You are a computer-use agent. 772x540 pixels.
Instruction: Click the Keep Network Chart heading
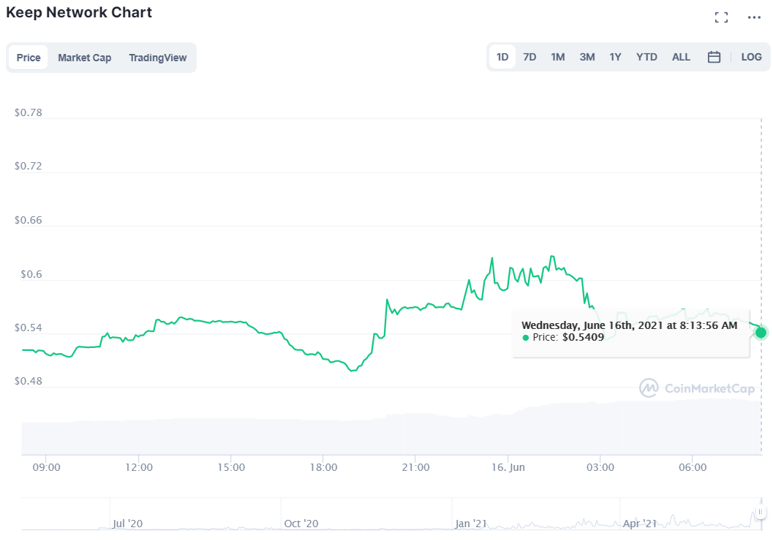coord(79,12)
